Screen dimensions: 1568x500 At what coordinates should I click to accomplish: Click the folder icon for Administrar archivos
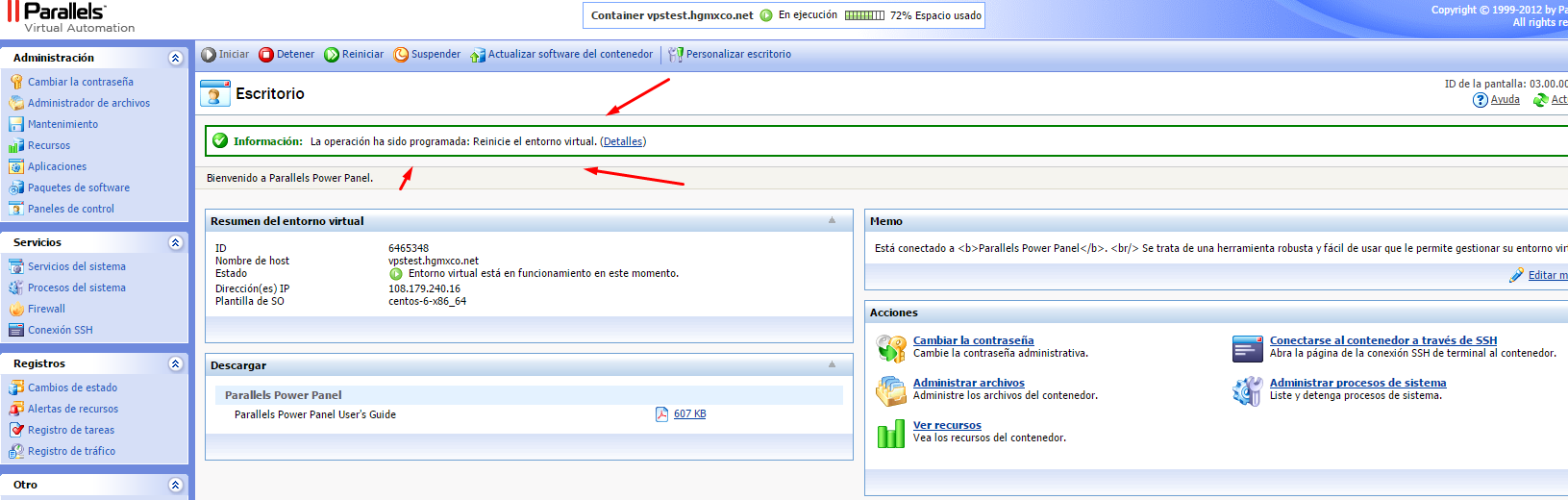[x=891, y=390]
